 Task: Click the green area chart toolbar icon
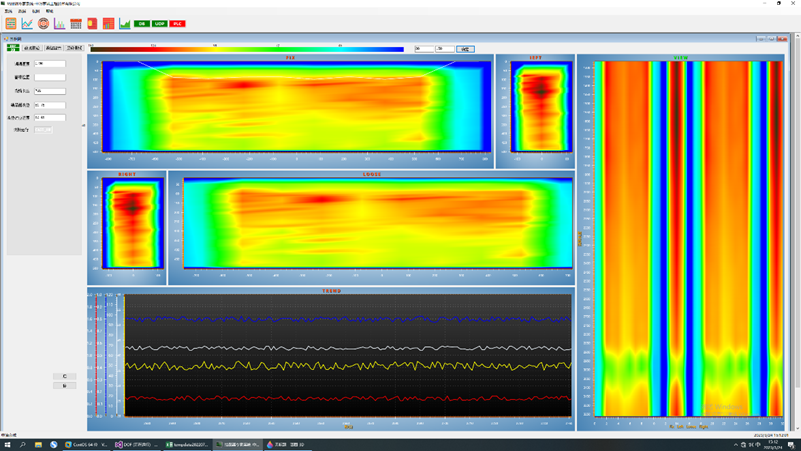(x=124, y=23)
